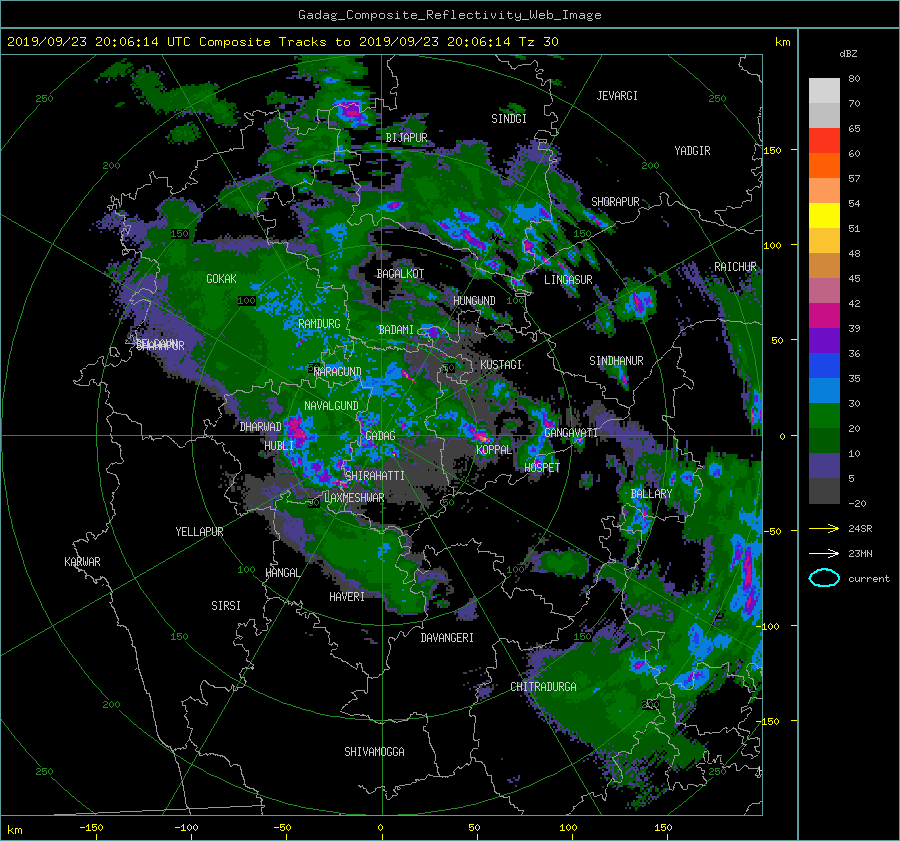The height and width of the screenshot is (841, 900).
Task: Click the YADGIR city label
Action: coord(692,151)
